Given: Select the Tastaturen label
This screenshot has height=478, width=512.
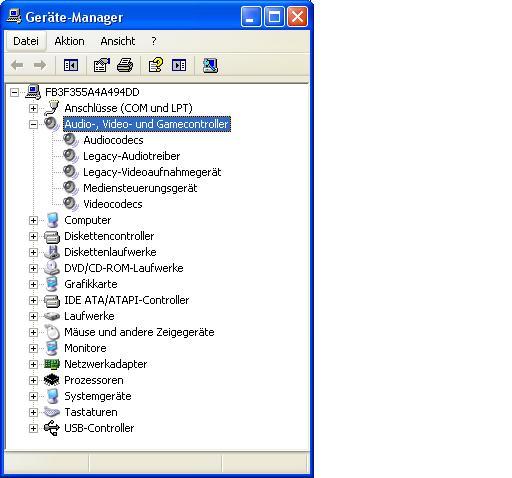Looking at the screenshot, I should pos(91,412).
